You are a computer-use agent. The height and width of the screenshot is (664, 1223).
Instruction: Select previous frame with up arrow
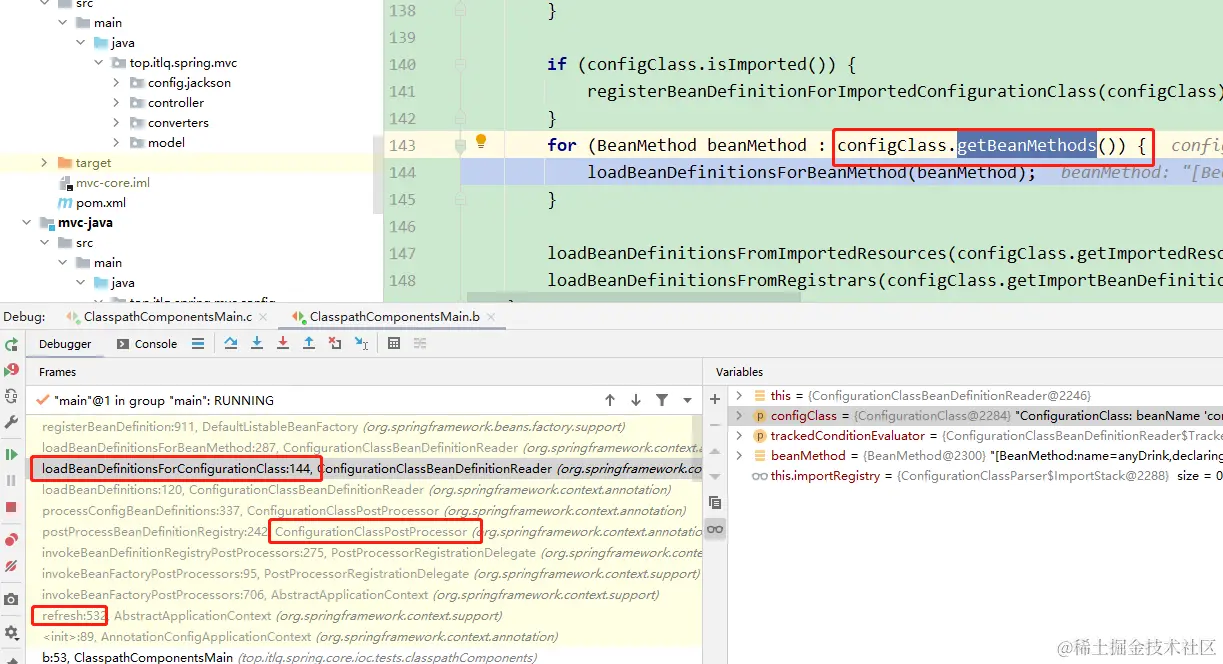coord(610,400)
